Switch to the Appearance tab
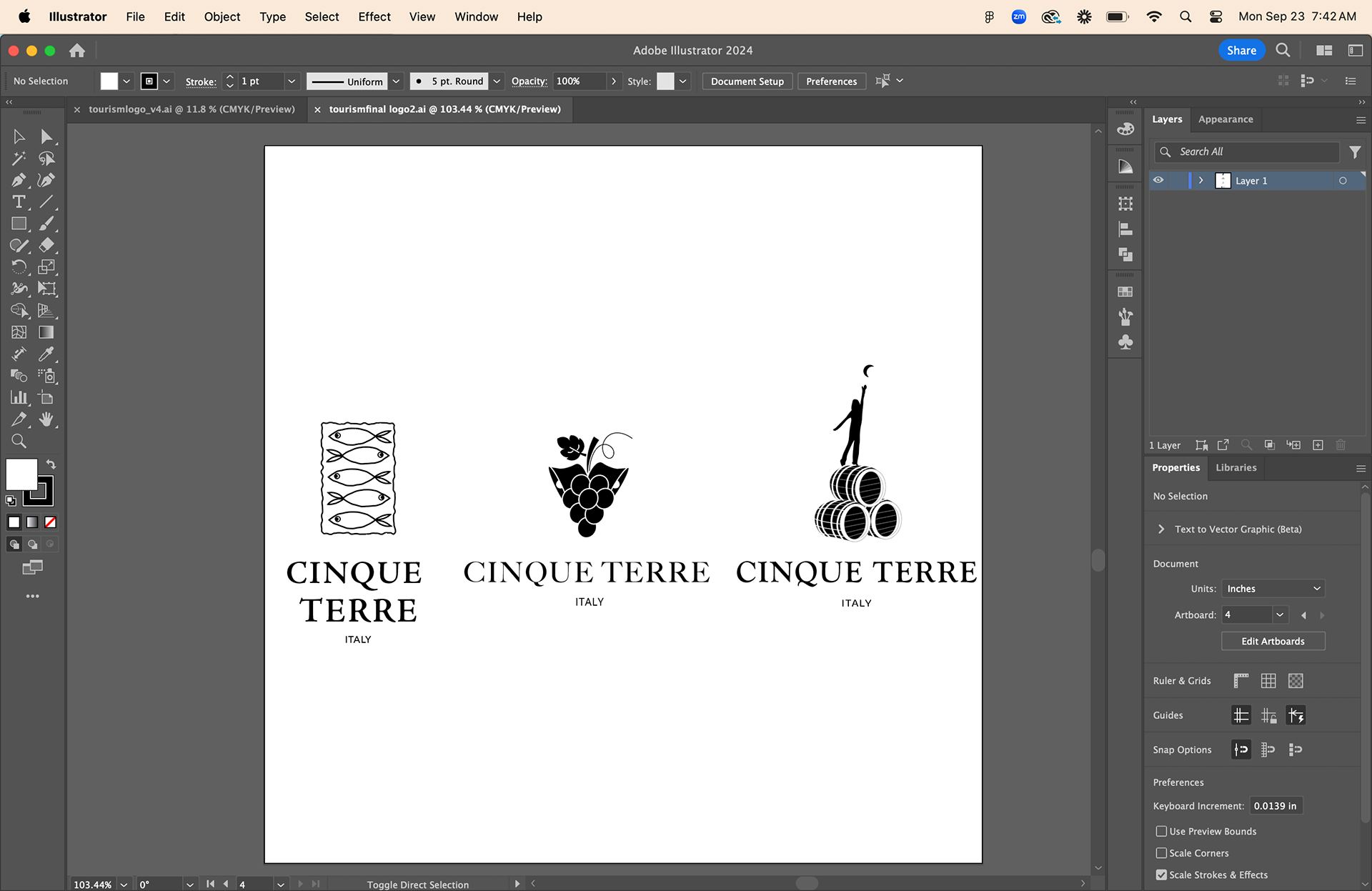This screenshot has height=891, width=1372. tap(1226, 119)
